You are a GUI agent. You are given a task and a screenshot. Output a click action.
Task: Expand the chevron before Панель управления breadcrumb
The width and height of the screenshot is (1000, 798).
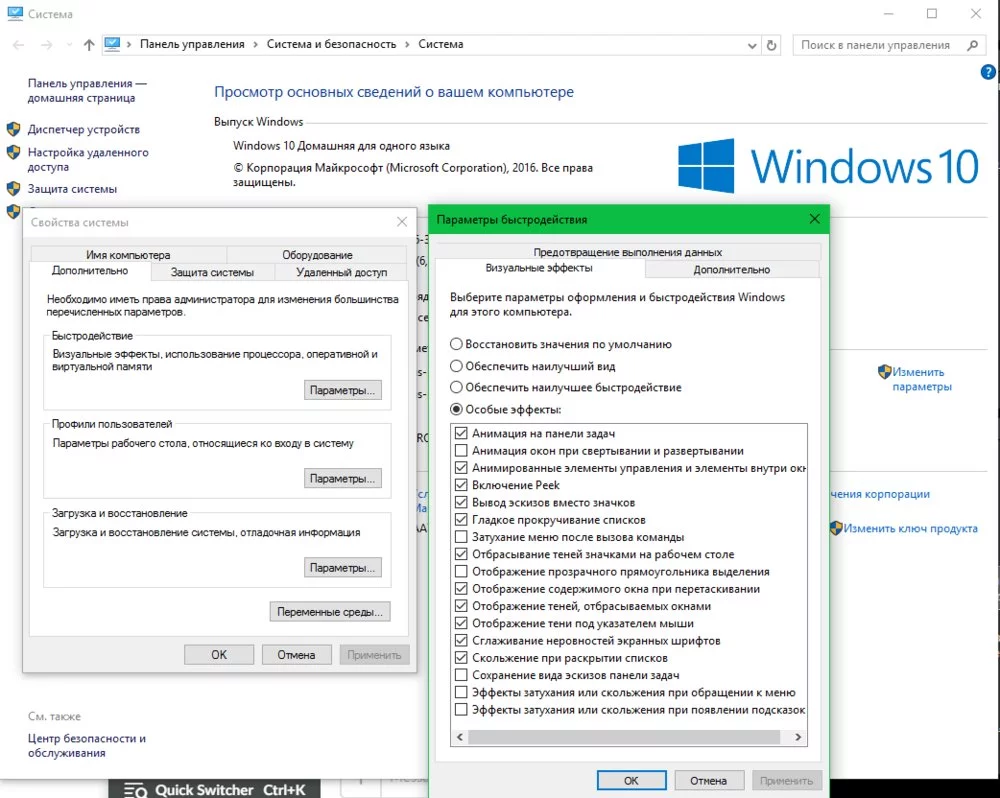(x=129, y=45)
